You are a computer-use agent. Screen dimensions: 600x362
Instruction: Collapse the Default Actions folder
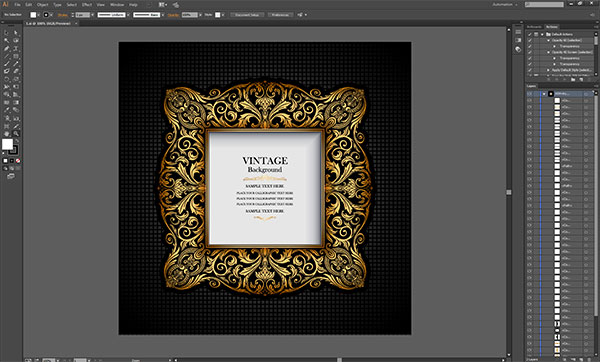tap(542, 34)
